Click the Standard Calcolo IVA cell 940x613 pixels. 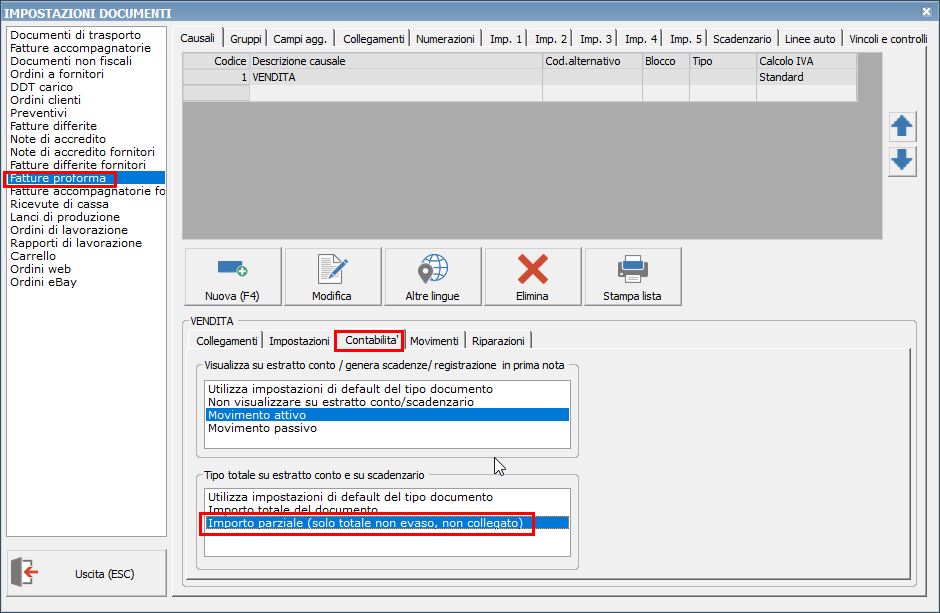[806, 77]
